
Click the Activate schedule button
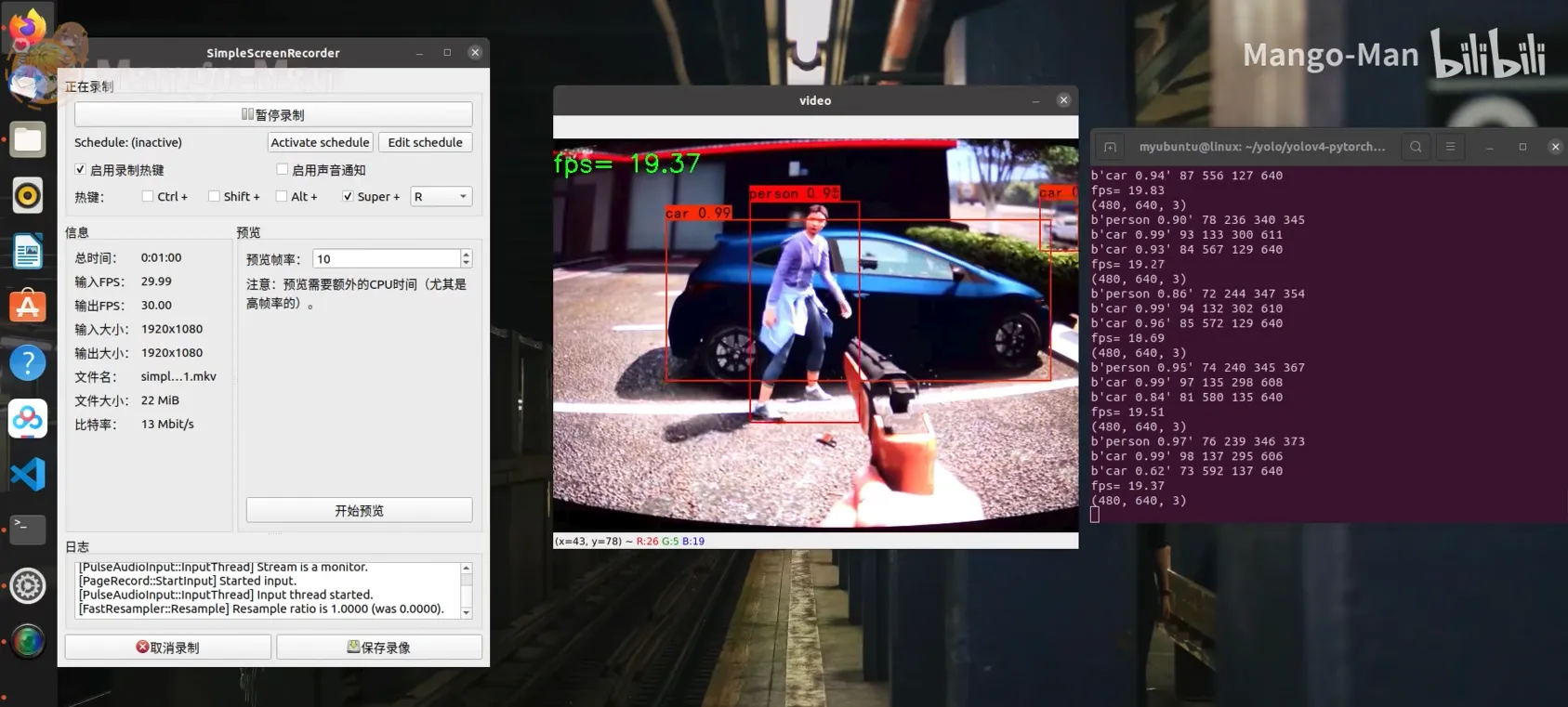(320, 142)
